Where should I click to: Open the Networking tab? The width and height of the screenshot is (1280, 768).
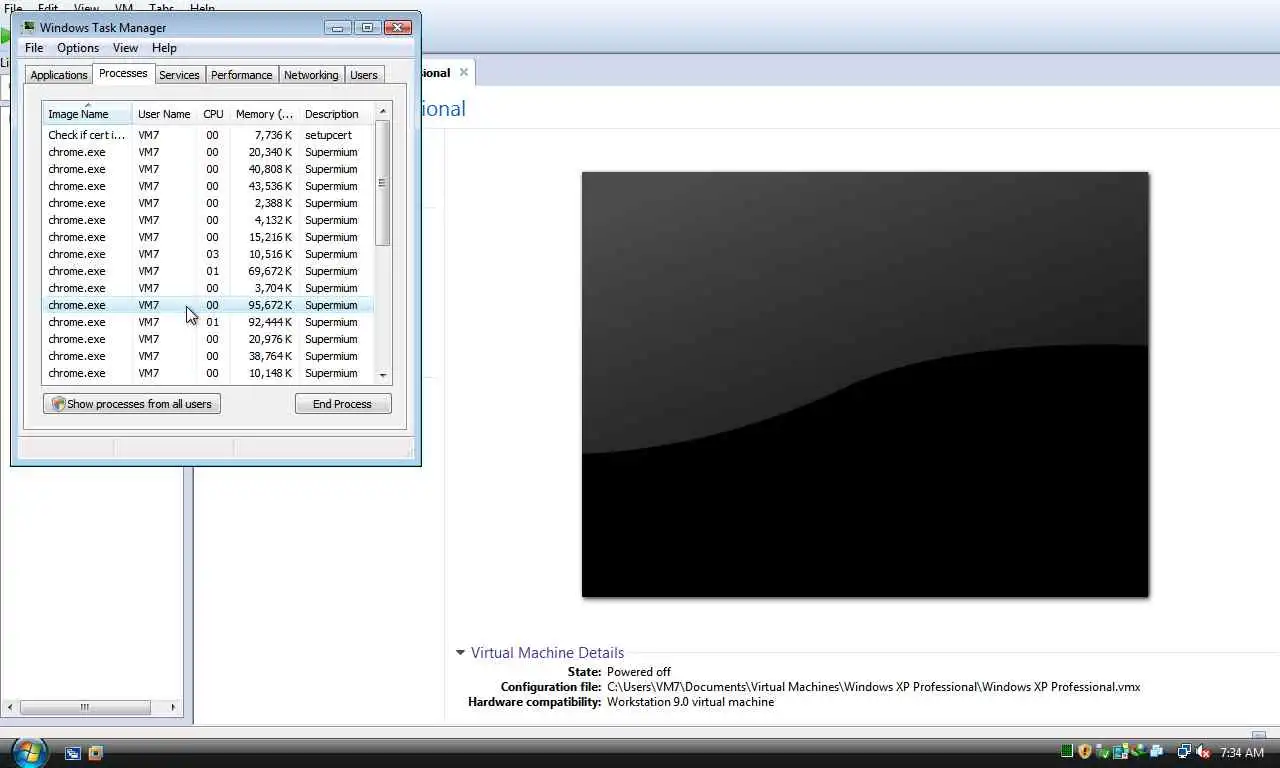(x=311, y=75)
